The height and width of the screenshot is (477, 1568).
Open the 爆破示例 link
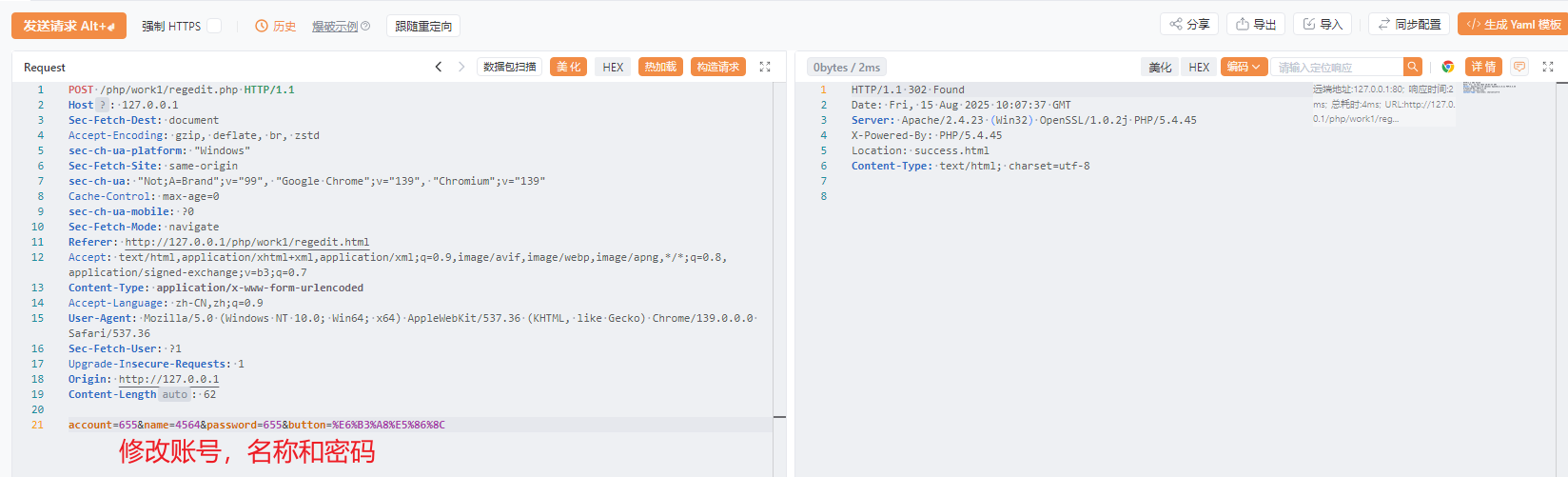pos(334,27)
